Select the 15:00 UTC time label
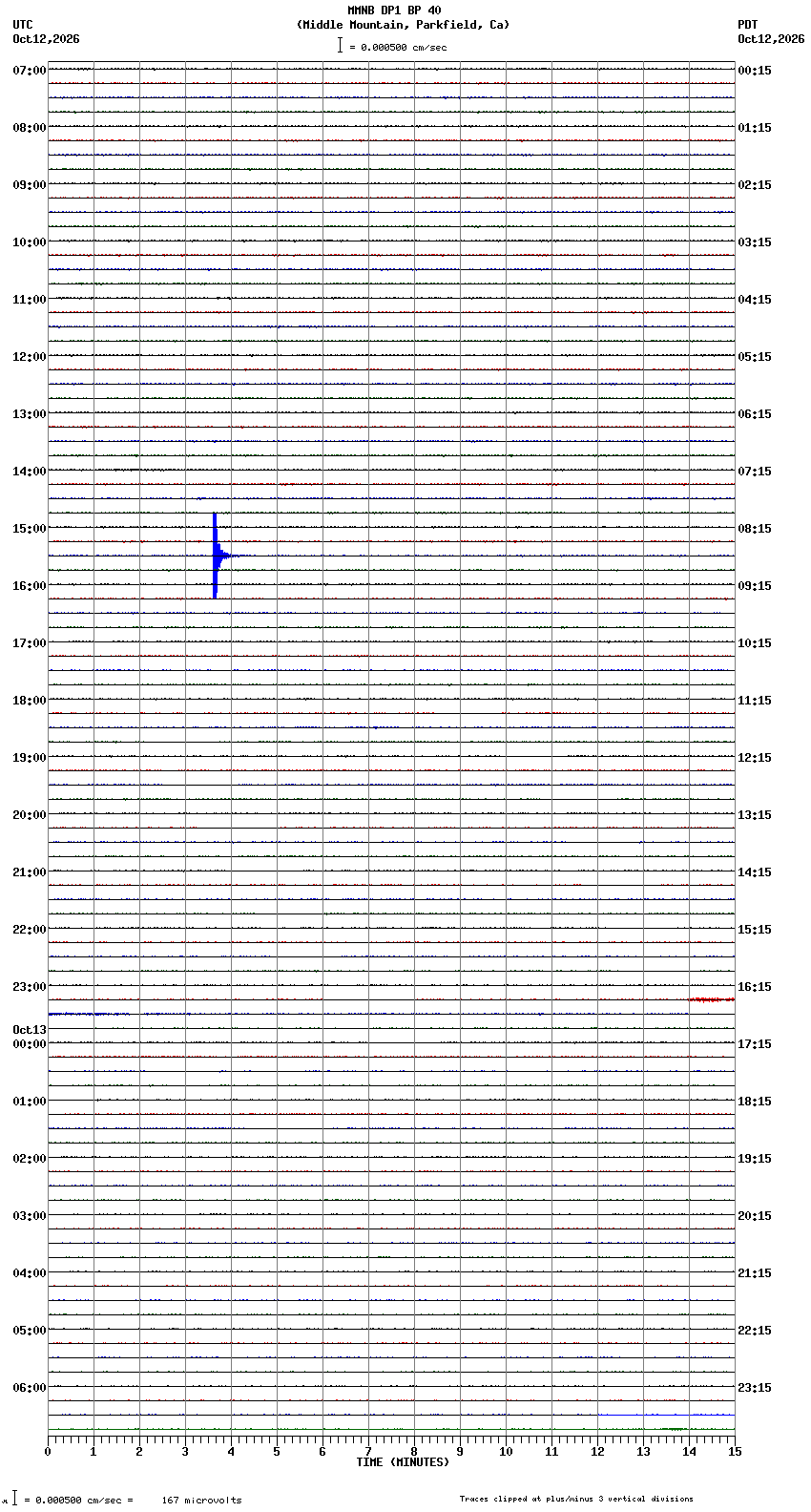Image resolution: width=811 pixels, height=1512 pixels. coord(30,529)
